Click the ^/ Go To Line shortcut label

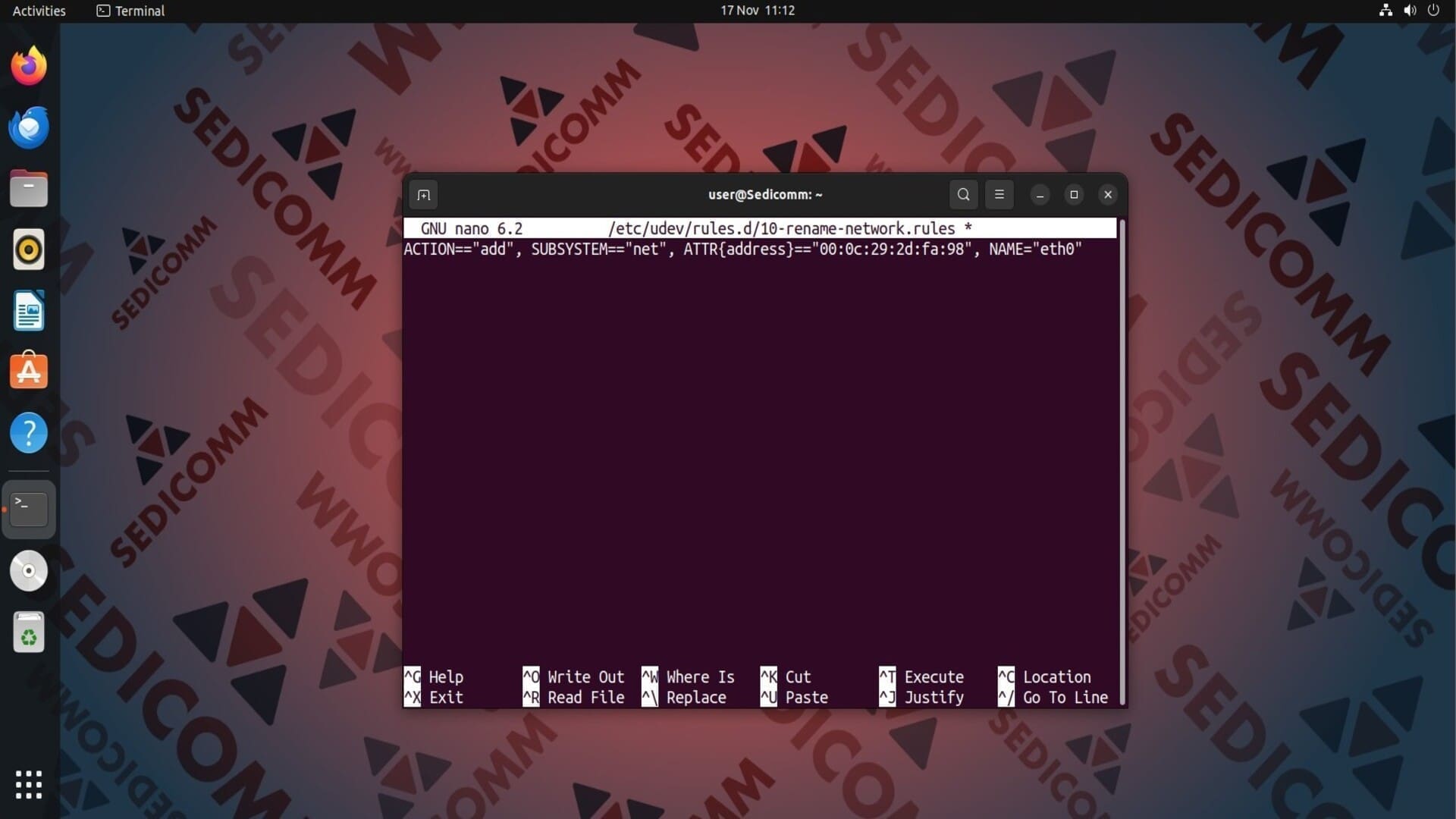point(1053,697)
